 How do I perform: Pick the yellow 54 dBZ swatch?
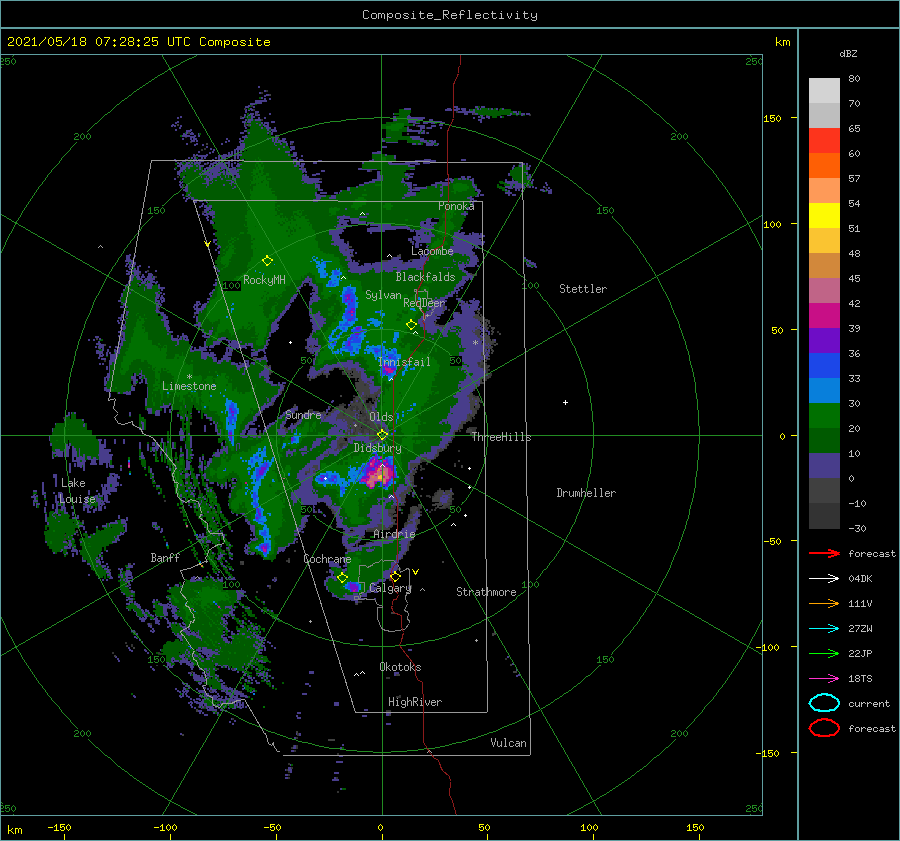pos(824,215)
